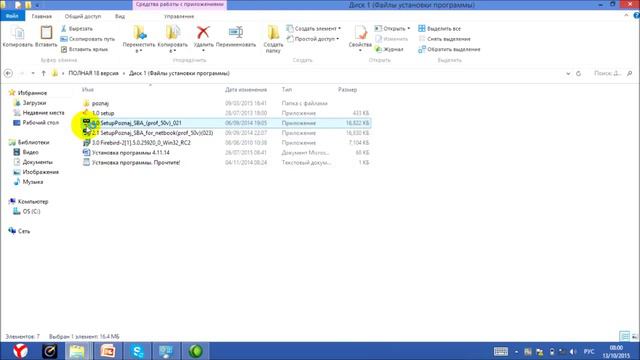
Task: Expand the address bar history dropdown
Action: [x=568, y=73]
